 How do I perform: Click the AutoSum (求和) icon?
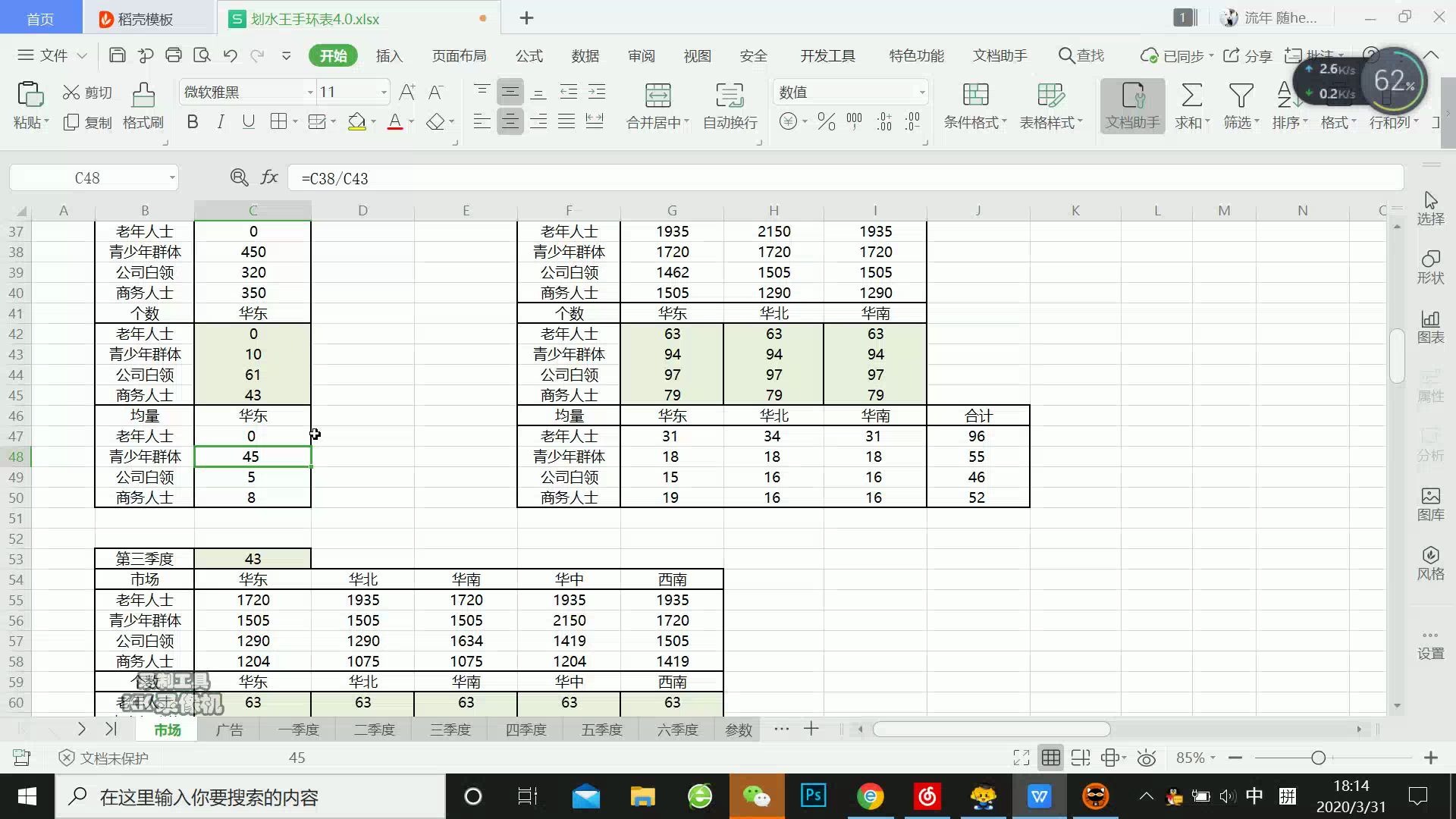point(1191,96)
